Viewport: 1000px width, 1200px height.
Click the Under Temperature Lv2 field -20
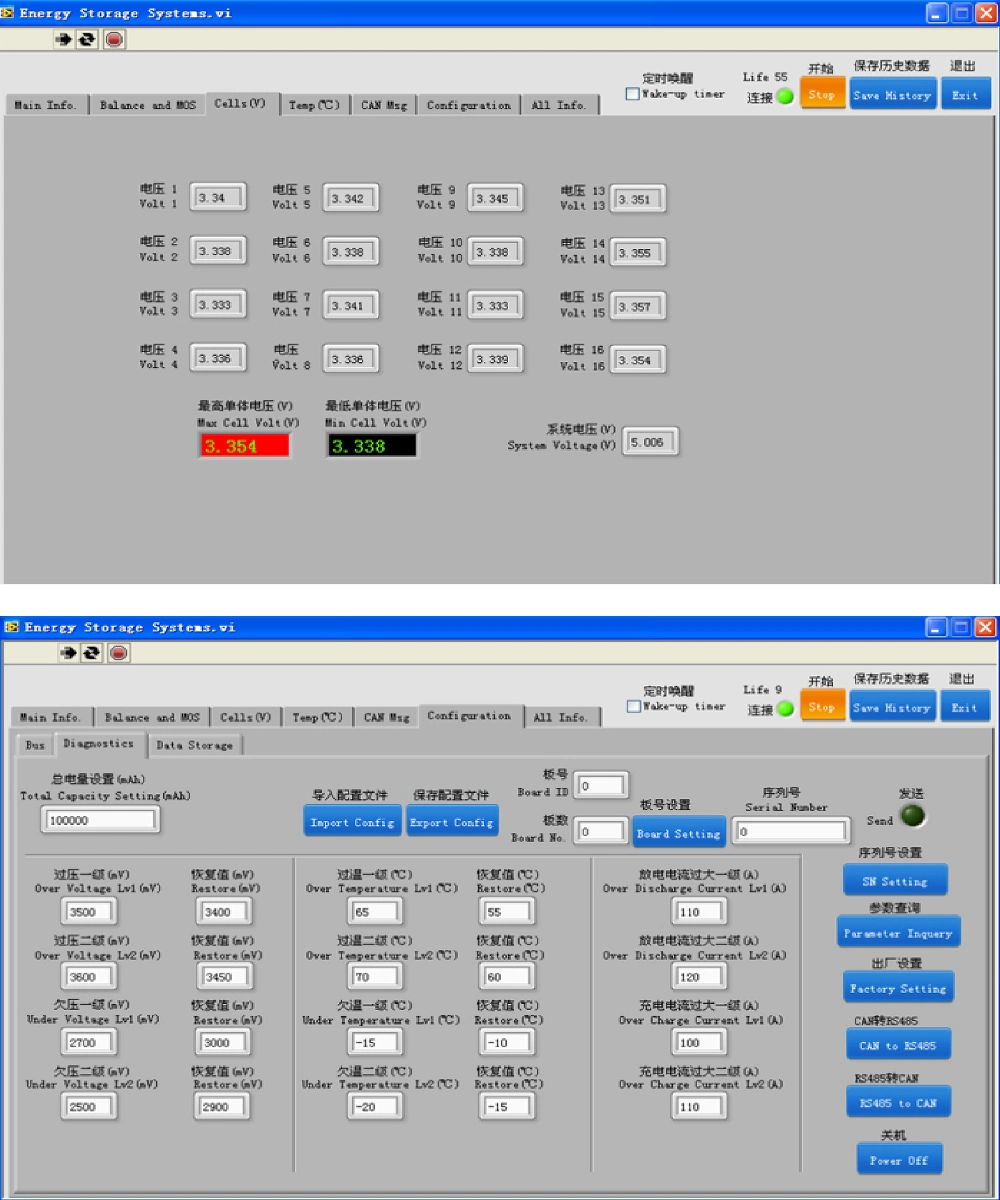[375, 1107]
